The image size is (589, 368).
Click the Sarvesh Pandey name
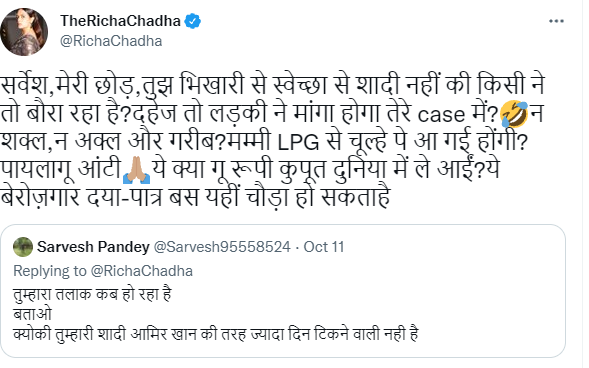(x=93, y=247)
